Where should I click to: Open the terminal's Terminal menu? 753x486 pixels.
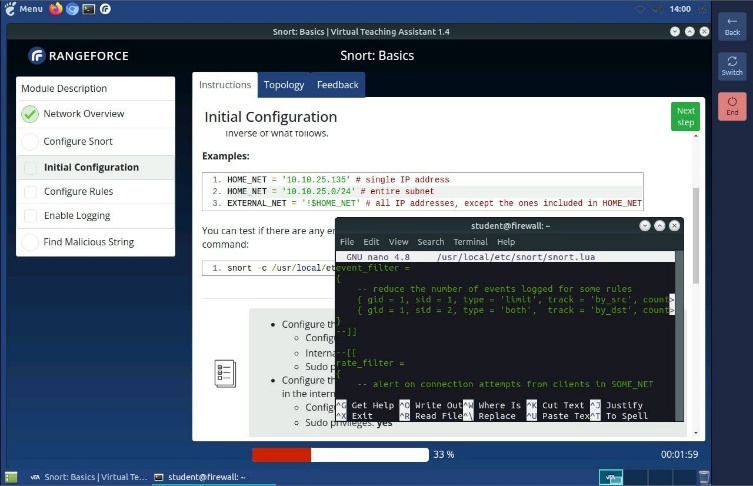(470, 242)
